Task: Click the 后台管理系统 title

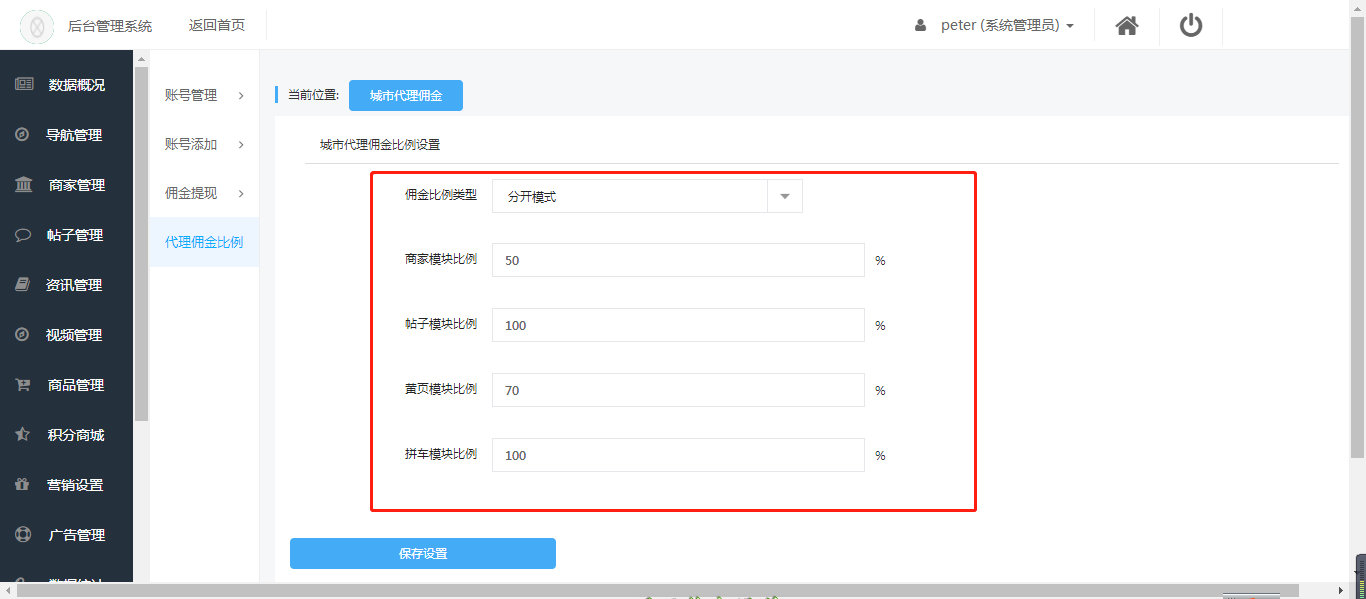Action: pos(110,26)
